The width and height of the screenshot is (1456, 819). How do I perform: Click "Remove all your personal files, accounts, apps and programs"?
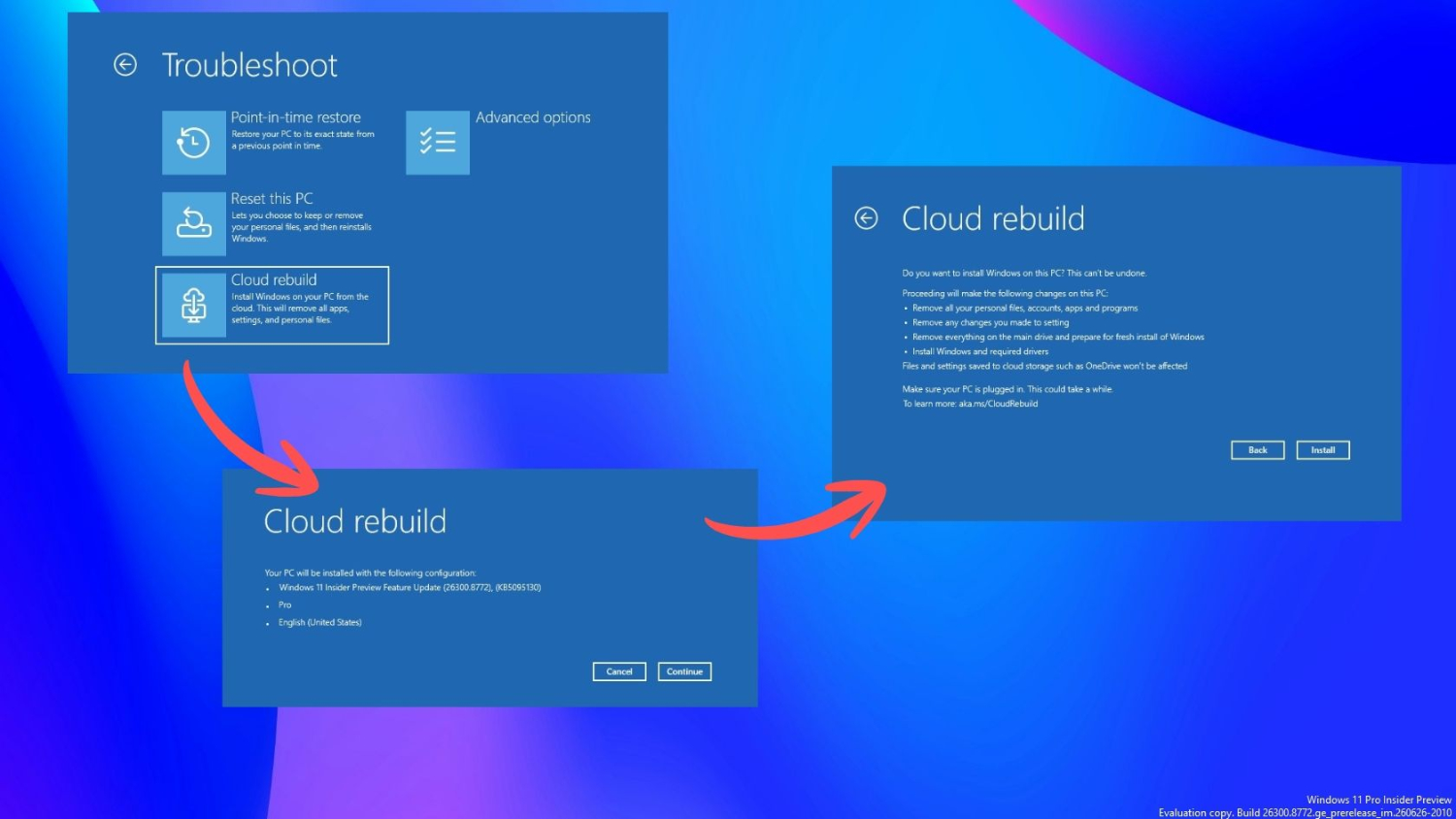(1025, 308)
